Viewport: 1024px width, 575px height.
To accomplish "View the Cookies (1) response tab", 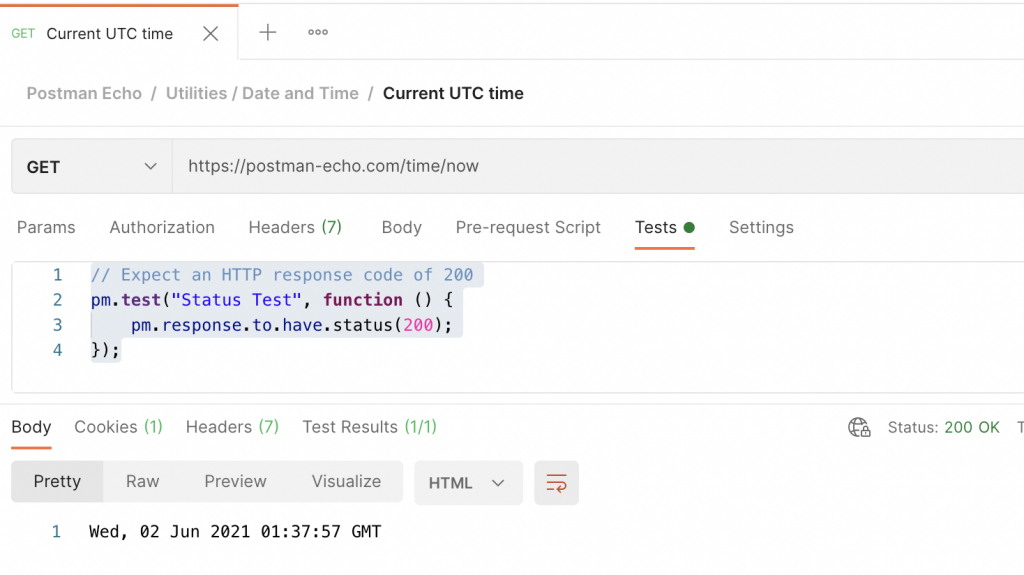I will 118,427.
